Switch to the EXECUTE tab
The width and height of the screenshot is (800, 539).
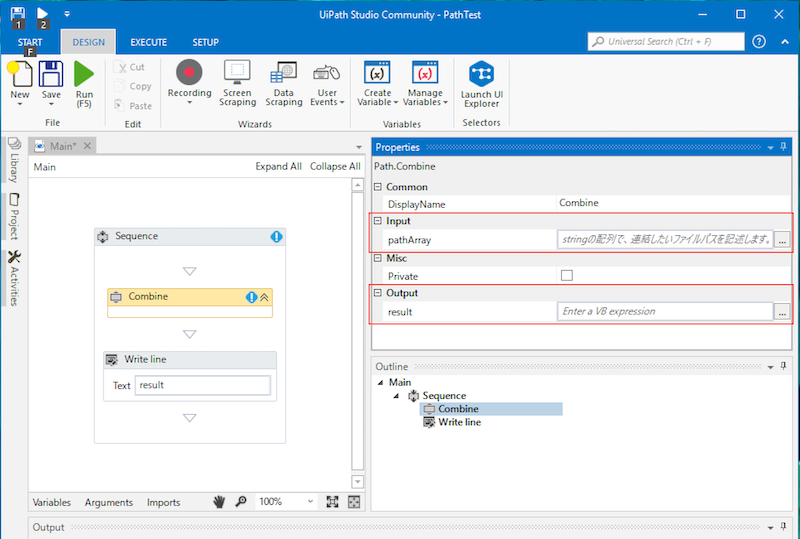click(148, 42)
